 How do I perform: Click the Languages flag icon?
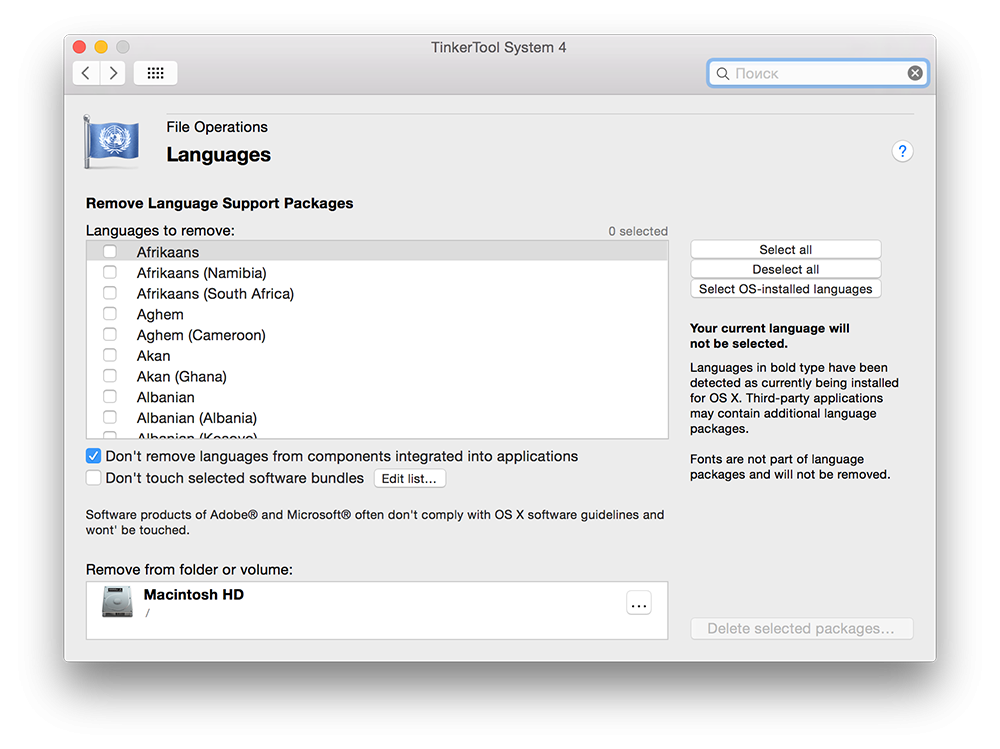[112, 142]
